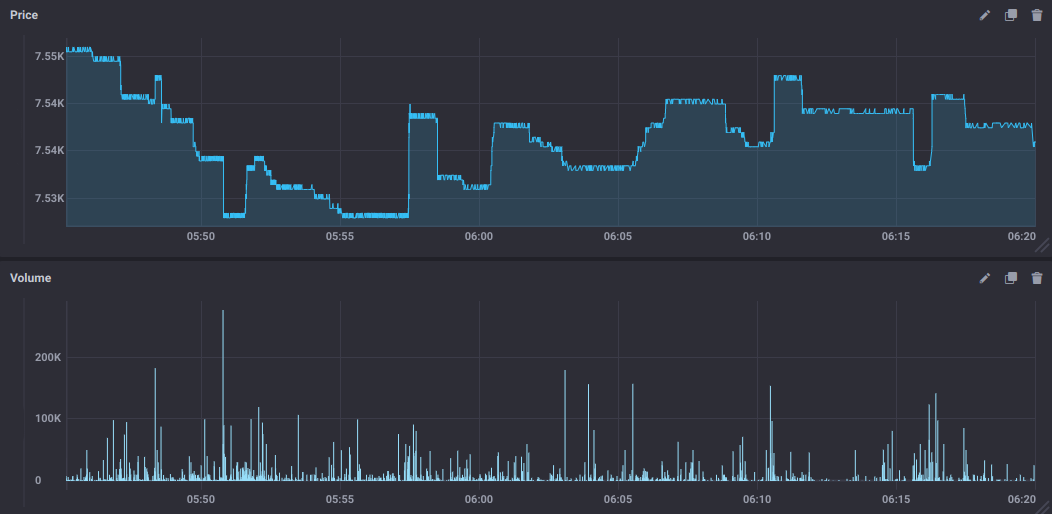Screen dimensions: 1052x514
Task: Duplicate the Volume panel
Action: click(x=1010, y=278)
